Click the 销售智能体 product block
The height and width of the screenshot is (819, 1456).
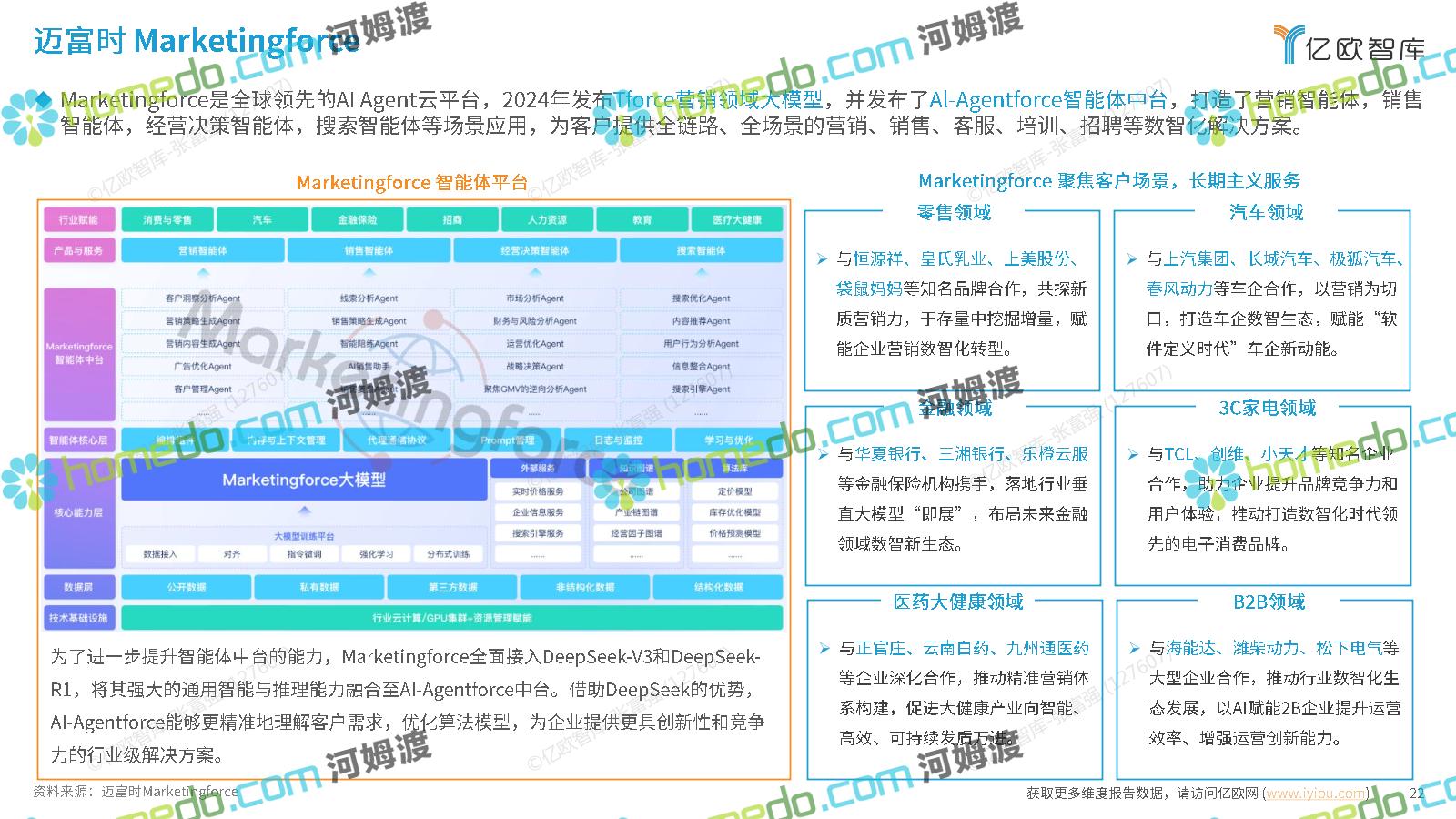[x=369, y=250]
